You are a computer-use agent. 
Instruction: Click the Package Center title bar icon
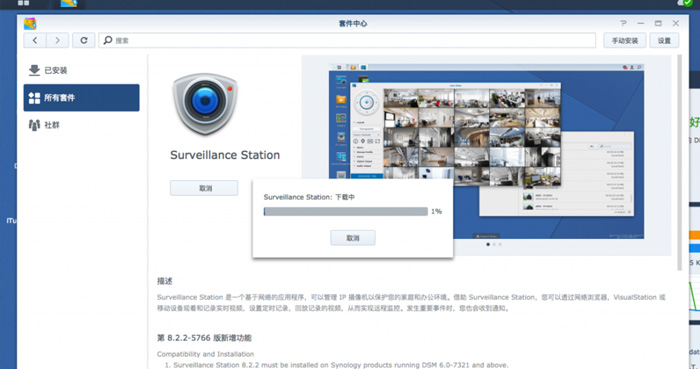(30, 23)
